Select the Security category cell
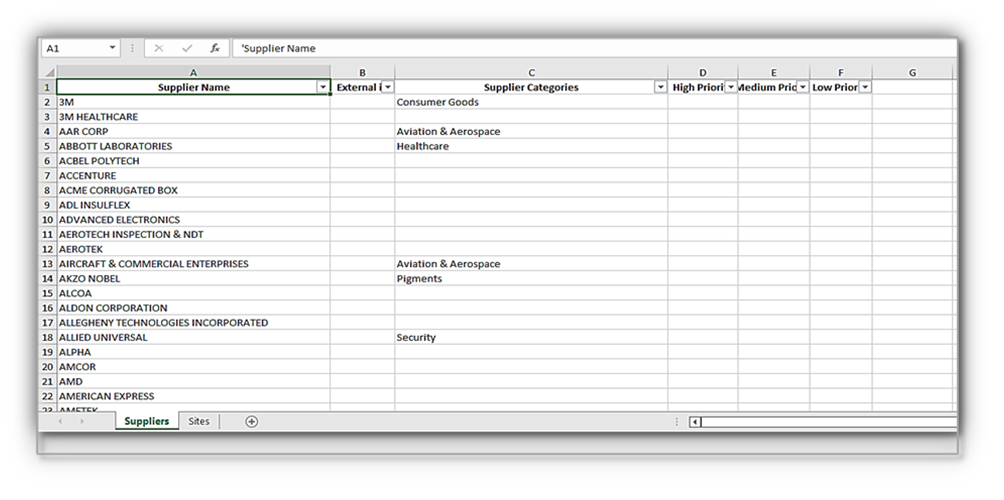 click(531, 337)
